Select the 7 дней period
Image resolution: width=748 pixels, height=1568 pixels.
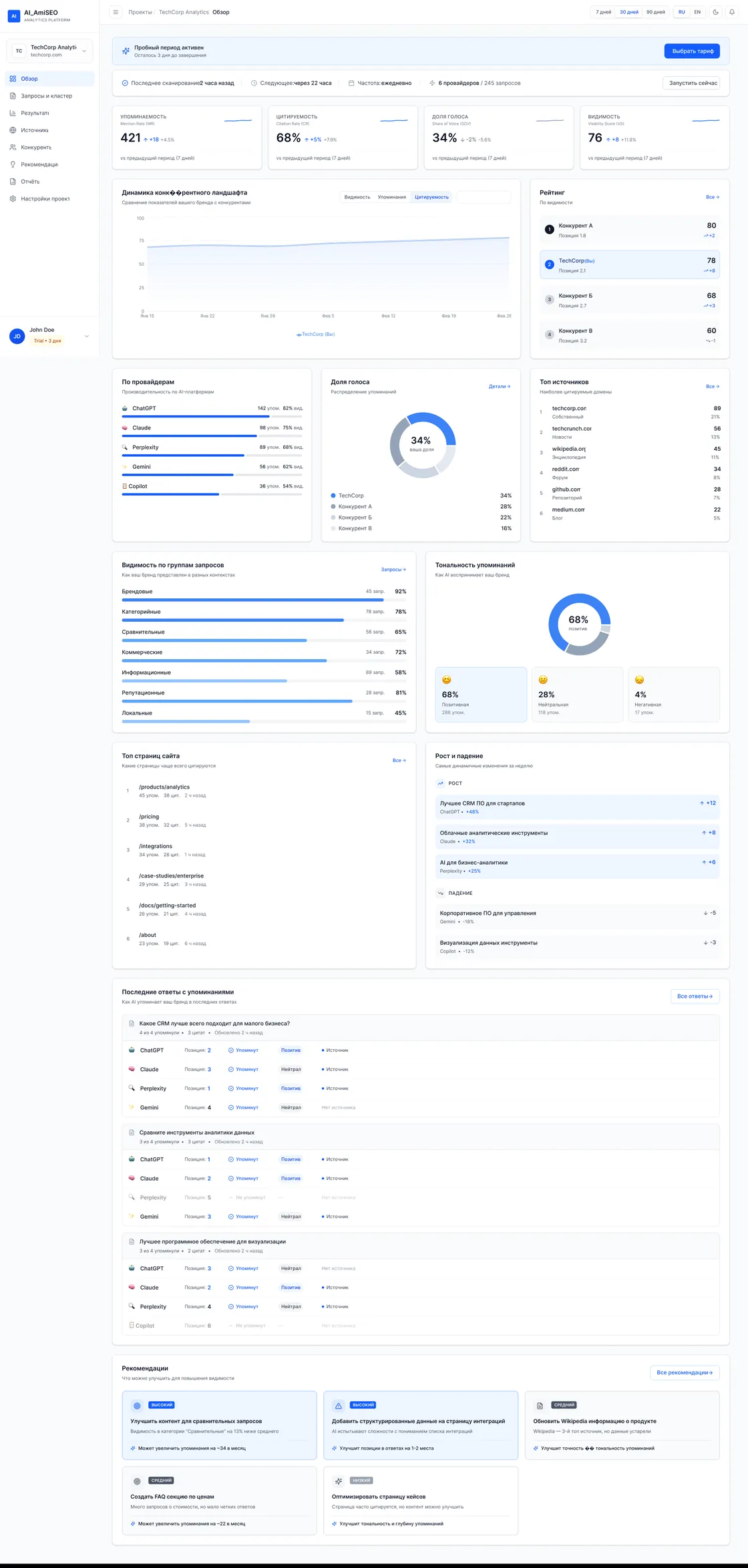point(604,12)
